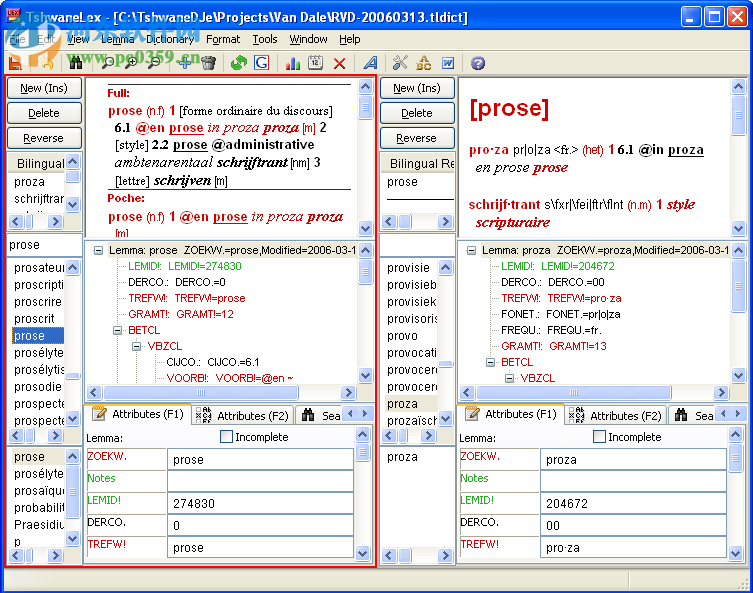Tick the right pane Incomplete checkbox
The width and height of the screenshot is (753, 593).
click(599, 437)
